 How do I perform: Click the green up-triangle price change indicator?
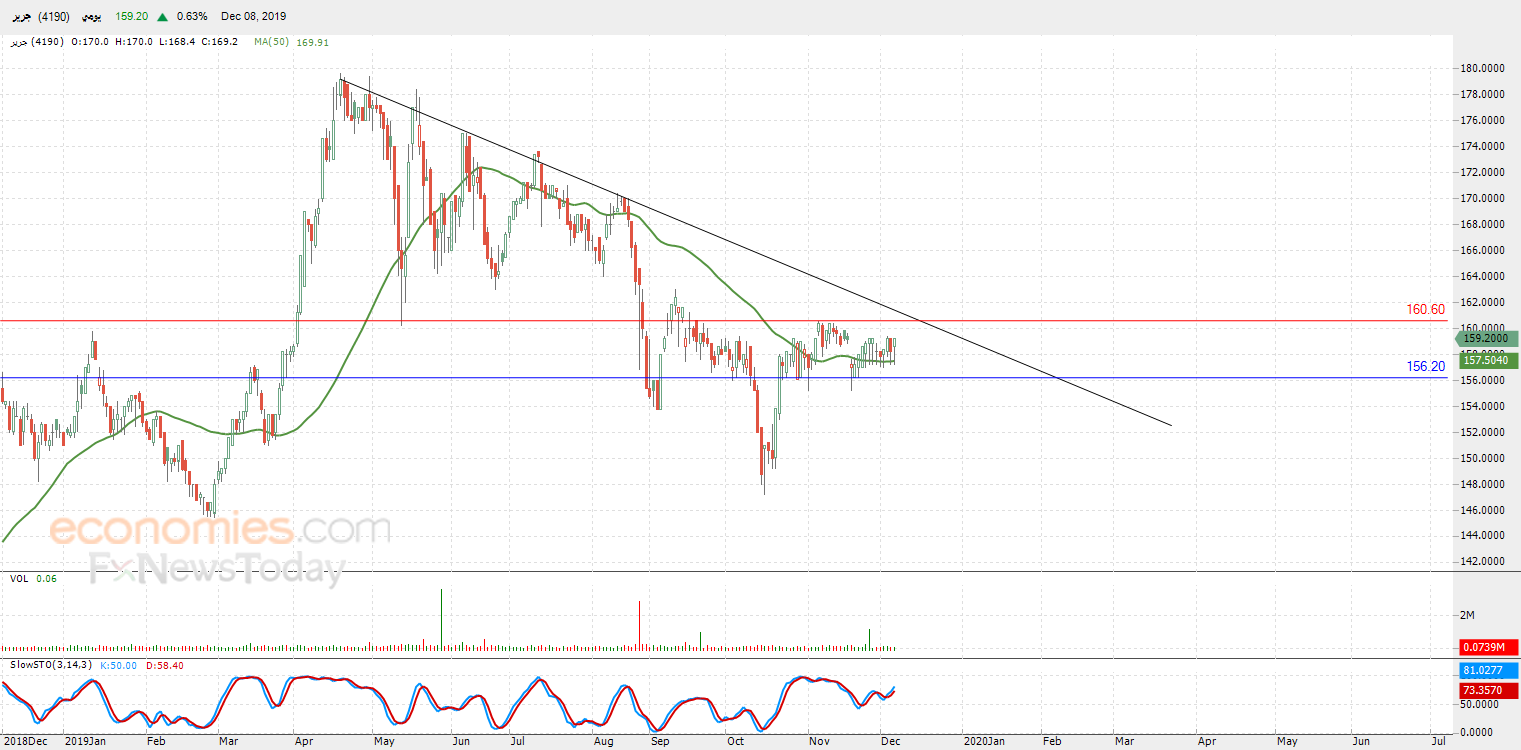[x=162, y=17]
